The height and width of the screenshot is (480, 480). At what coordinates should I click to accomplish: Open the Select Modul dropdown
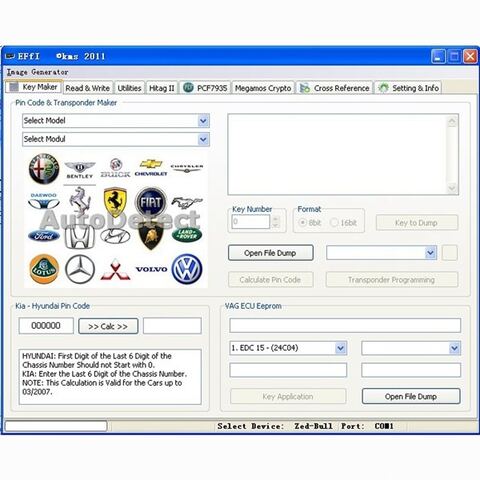point(203,139)
